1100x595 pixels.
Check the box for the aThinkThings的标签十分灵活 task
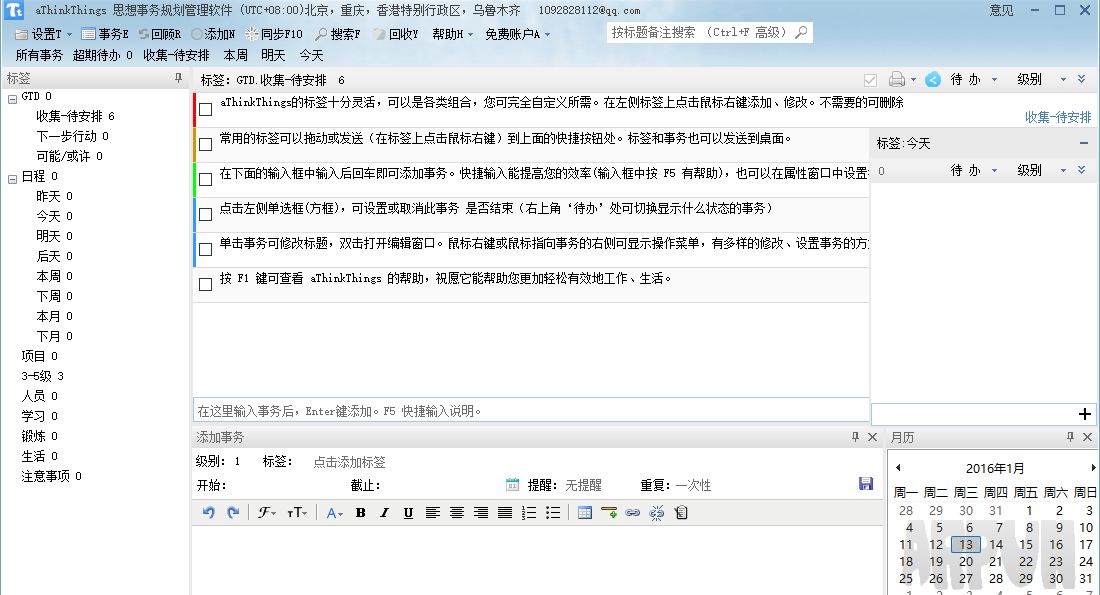[206, 109]
